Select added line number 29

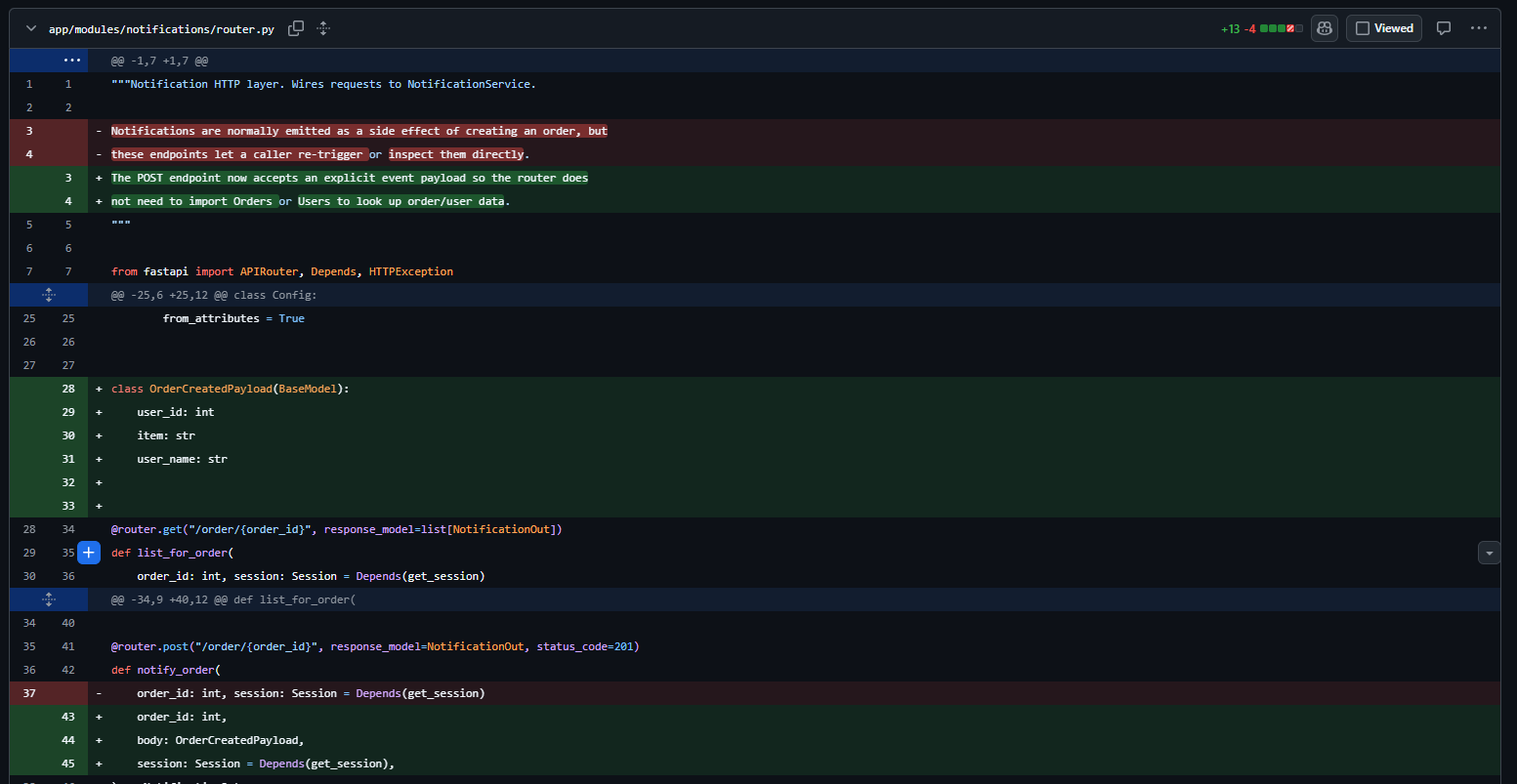click(68, 412)
